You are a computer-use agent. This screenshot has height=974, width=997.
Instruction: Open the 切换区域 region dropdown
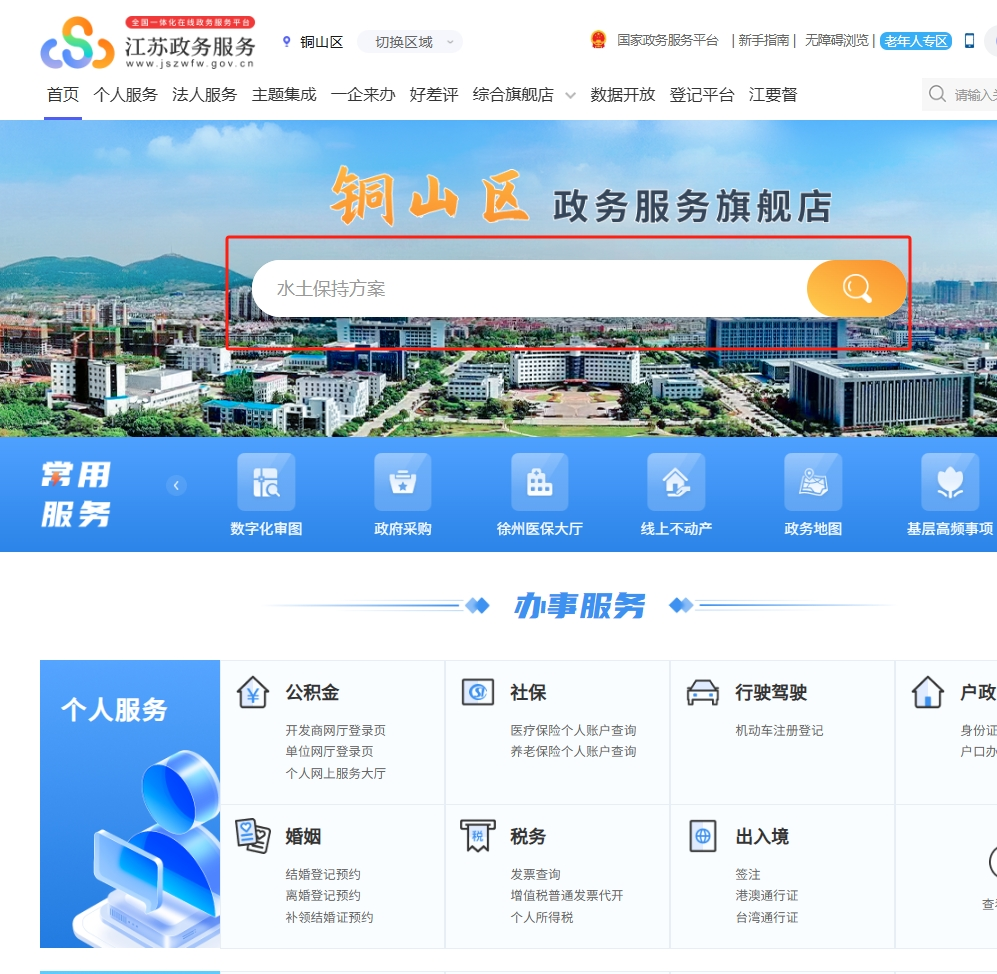[410, 42]
